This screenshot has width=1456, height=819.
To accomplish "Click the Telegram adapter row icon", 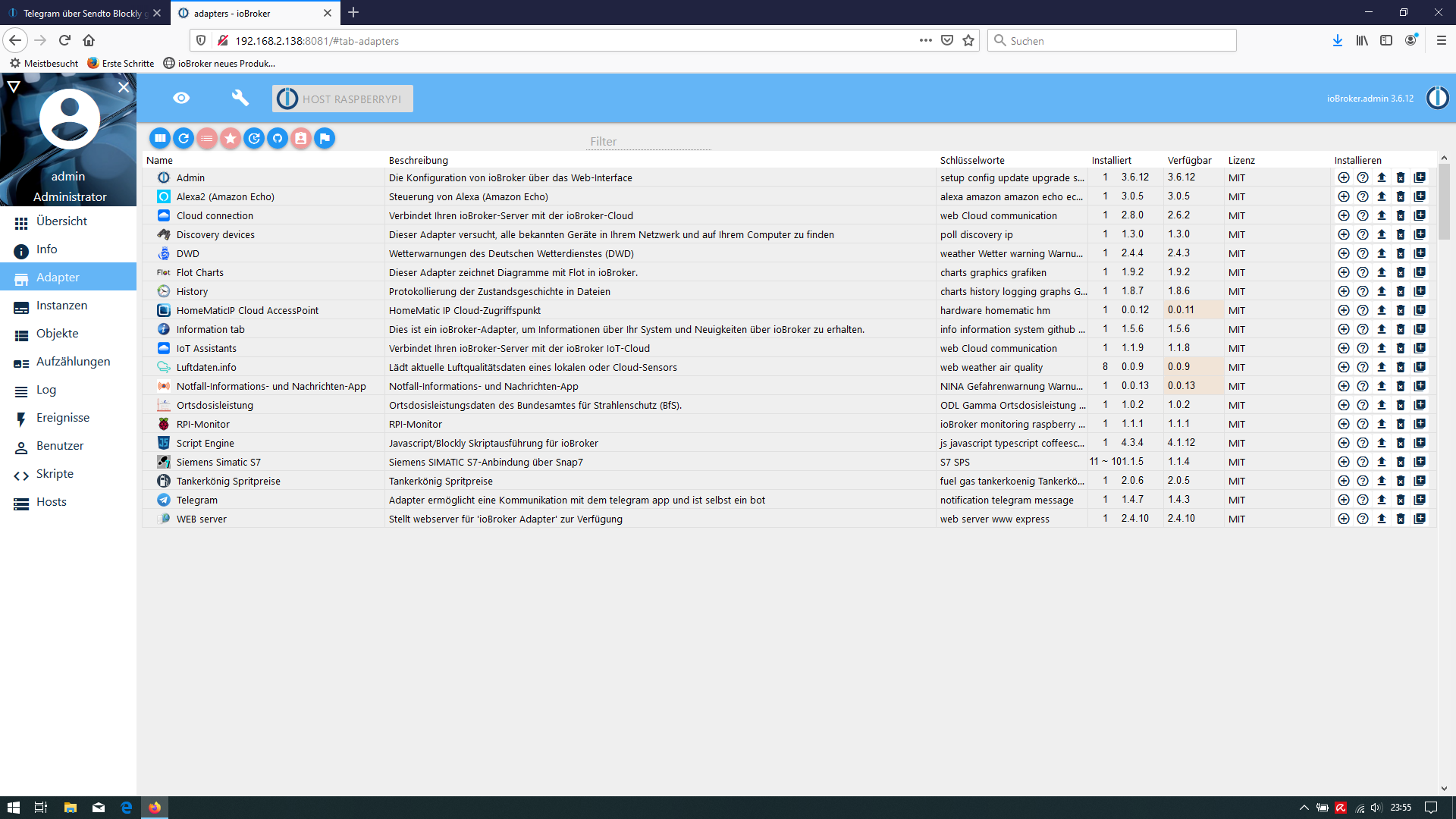I will pos(164,499).
